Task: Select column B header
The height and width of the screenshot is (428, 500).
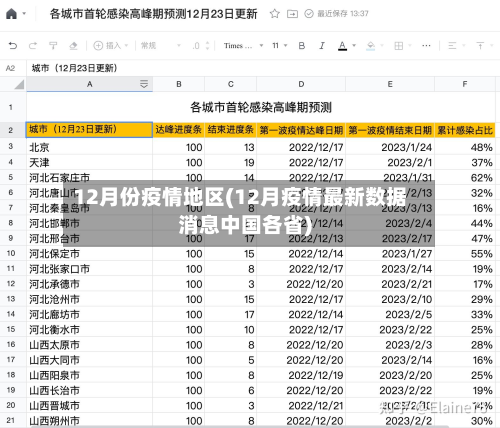Action: (179, 84)
